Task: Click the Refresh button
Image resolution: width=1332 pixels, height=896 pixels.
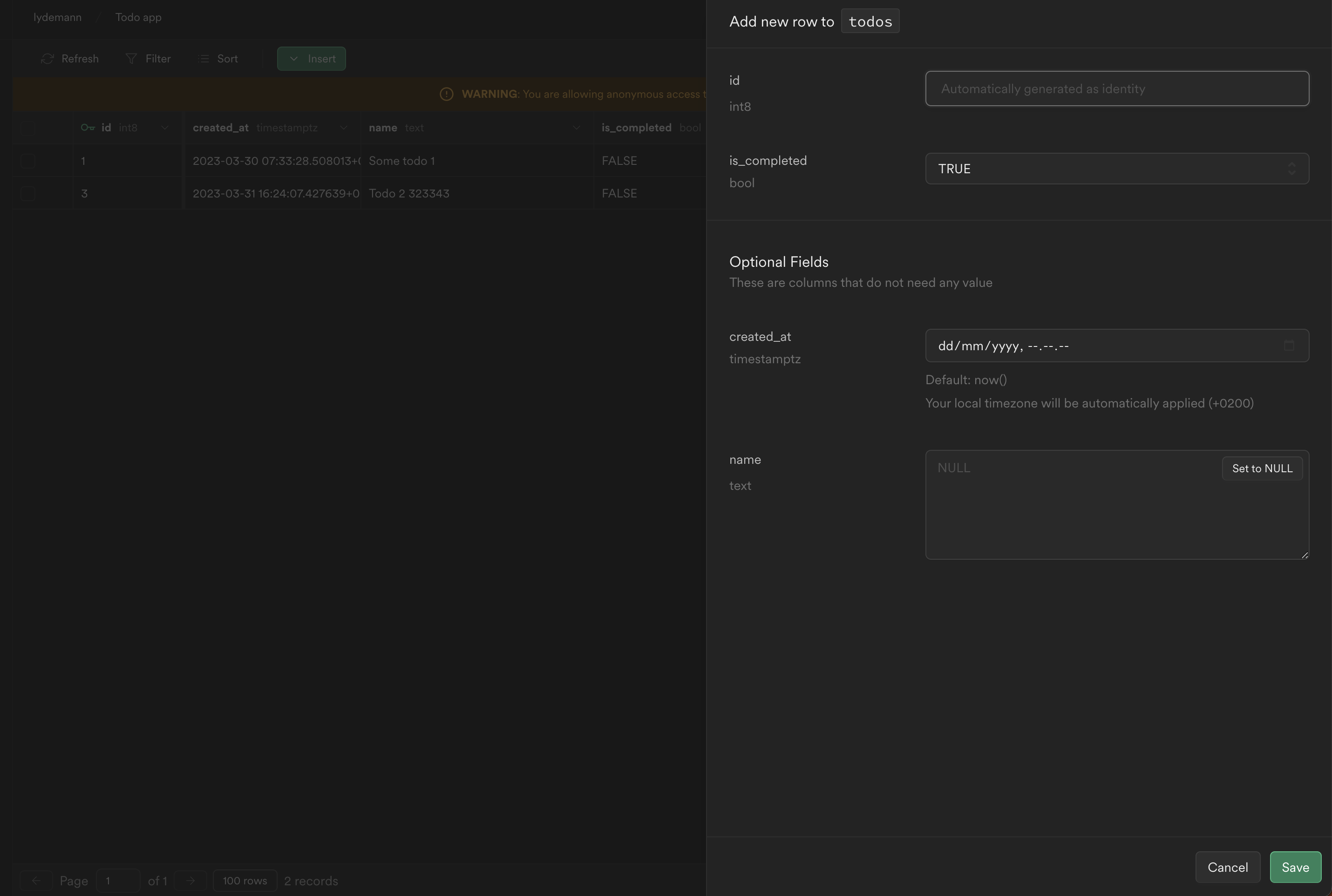Action: [x=70, y=59]
